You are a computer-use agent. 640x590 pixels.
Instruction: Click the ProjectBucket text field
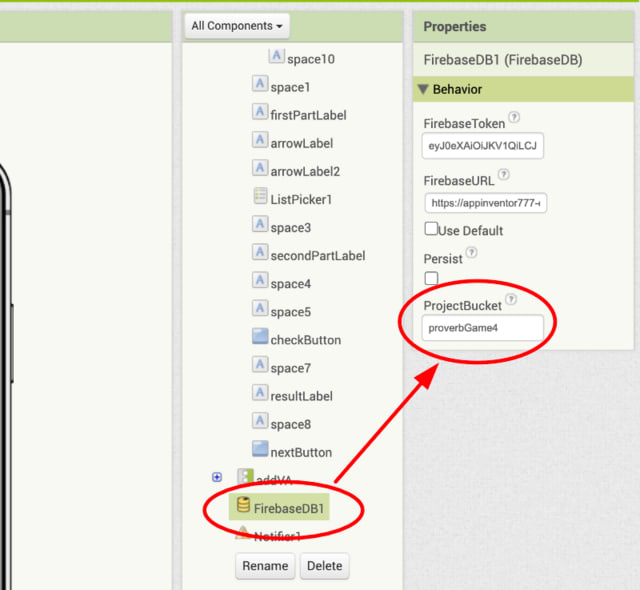click(x=482, y=328)
